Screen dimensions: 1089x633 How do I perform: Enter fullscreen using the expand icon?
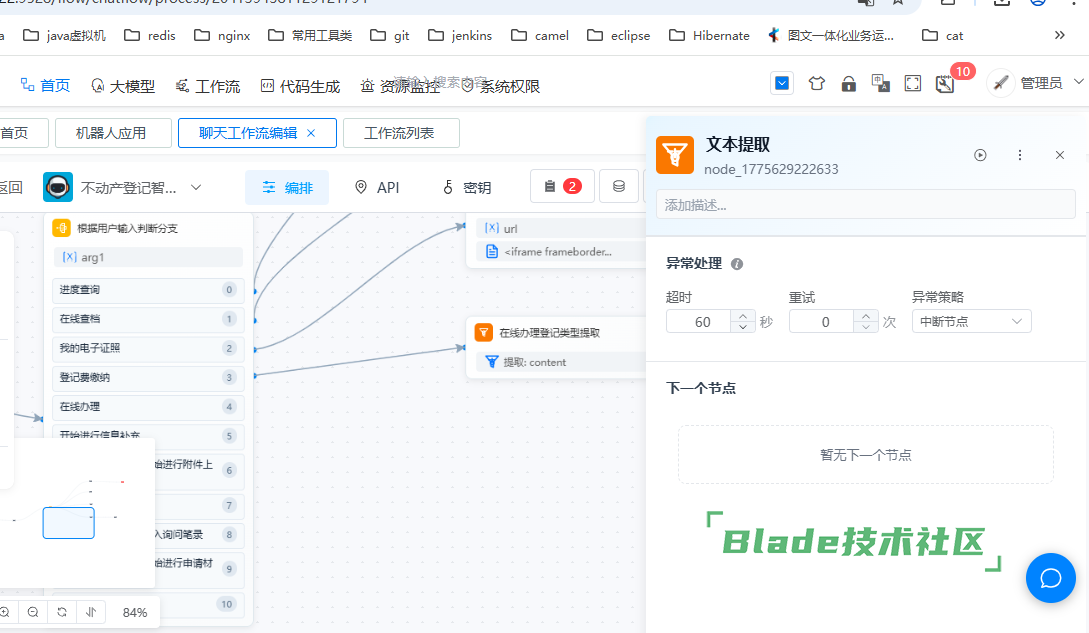(x=912, y=84)
